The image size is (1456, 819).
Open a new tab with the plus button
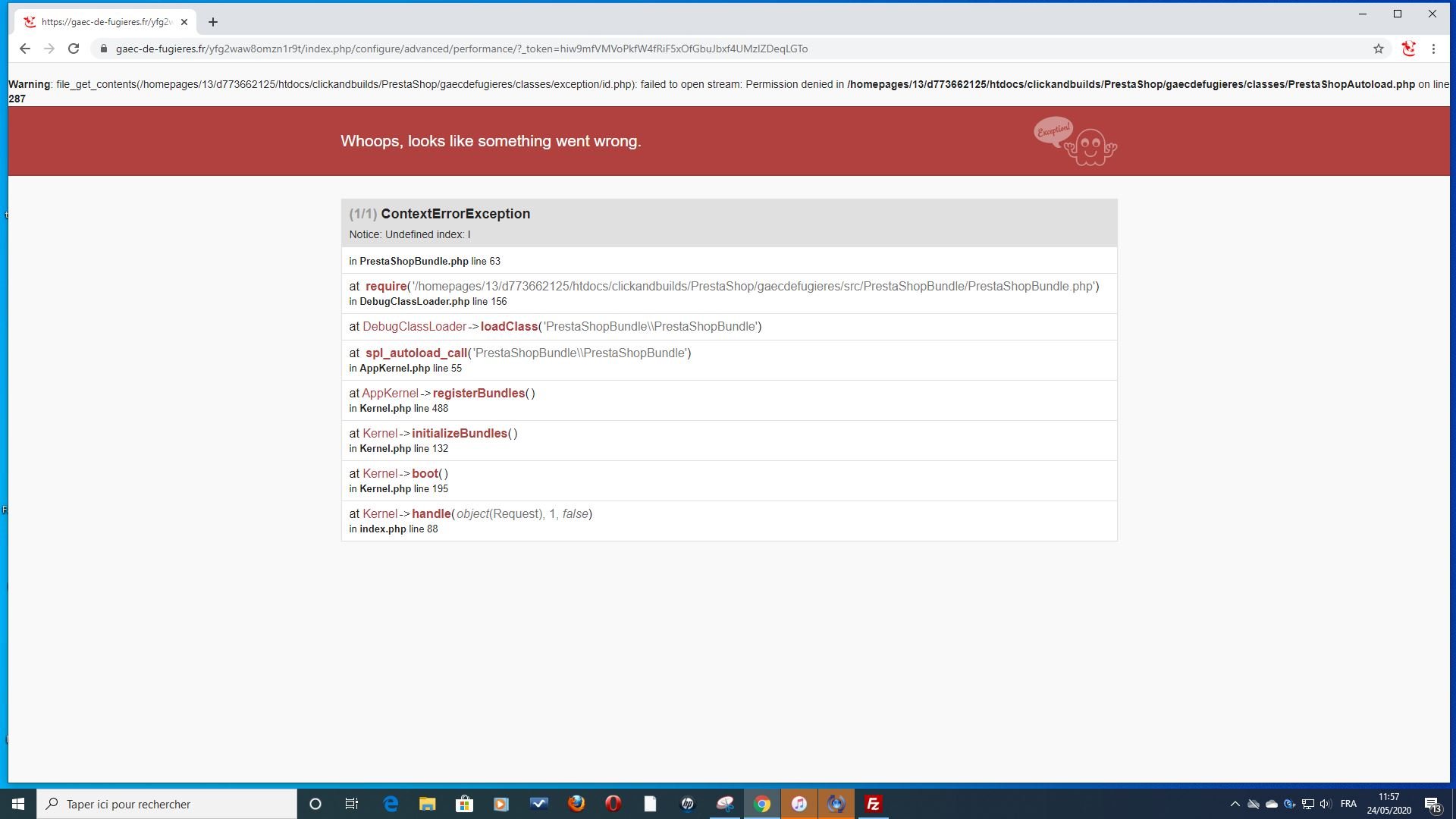[x=213, y=22]
